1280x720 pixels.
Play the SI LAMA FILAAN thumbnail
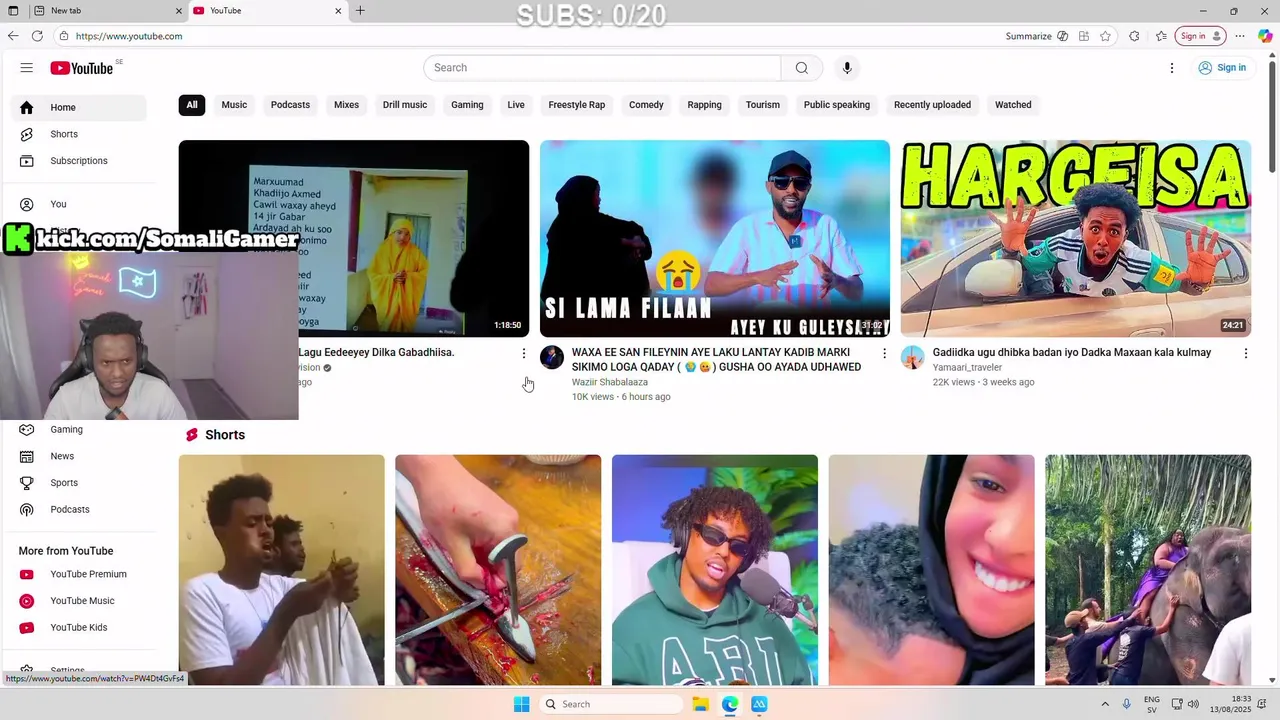[x=715, y=238]
